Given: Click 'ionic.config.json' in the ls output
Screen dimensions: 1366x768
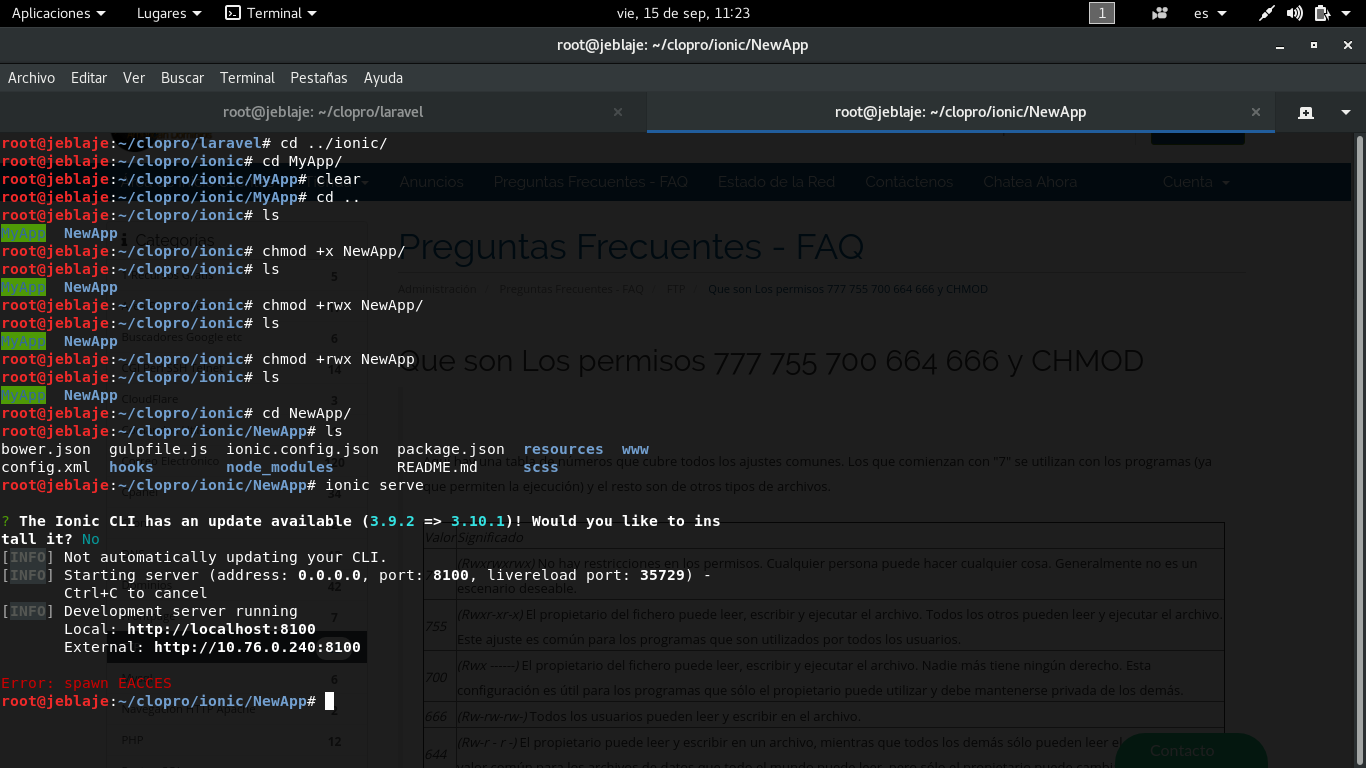Looking at the screenshot, I should tap(302, 449).
